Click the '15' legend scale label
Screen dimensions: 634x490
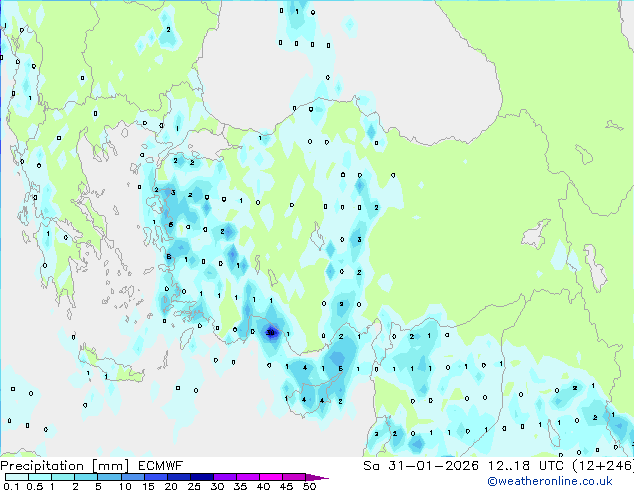(148, 486)
